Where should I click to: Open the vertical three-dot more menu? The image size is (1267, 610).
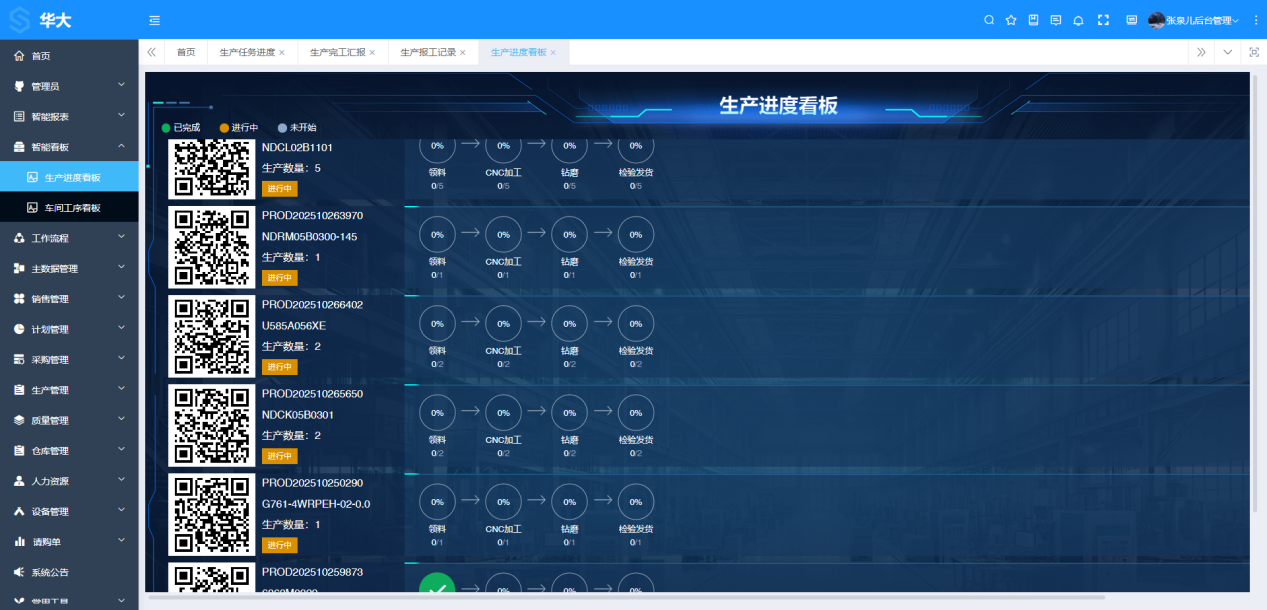1256,20
